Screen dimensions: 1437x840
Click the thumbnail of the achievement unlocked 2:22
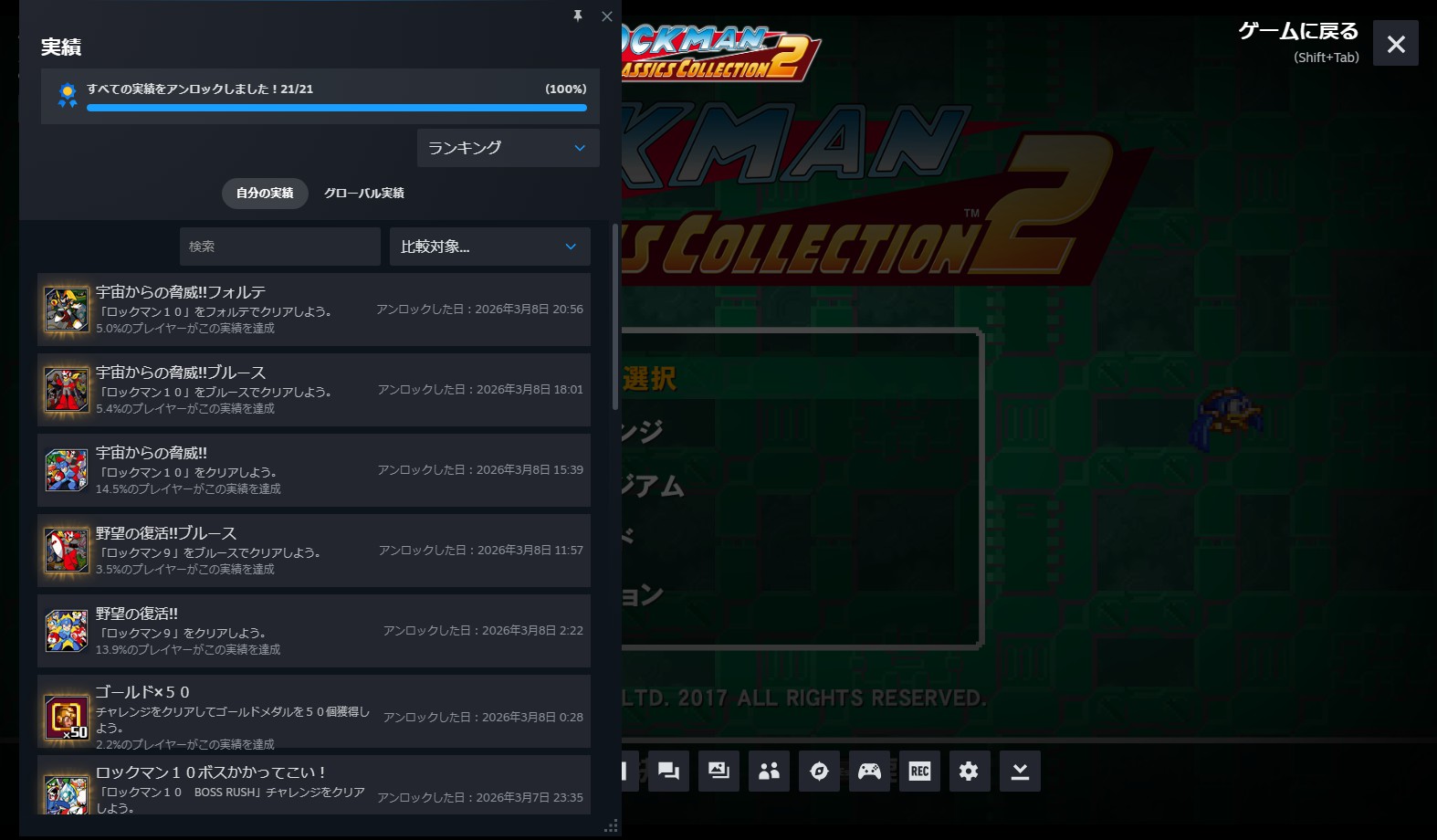(67, 631)
